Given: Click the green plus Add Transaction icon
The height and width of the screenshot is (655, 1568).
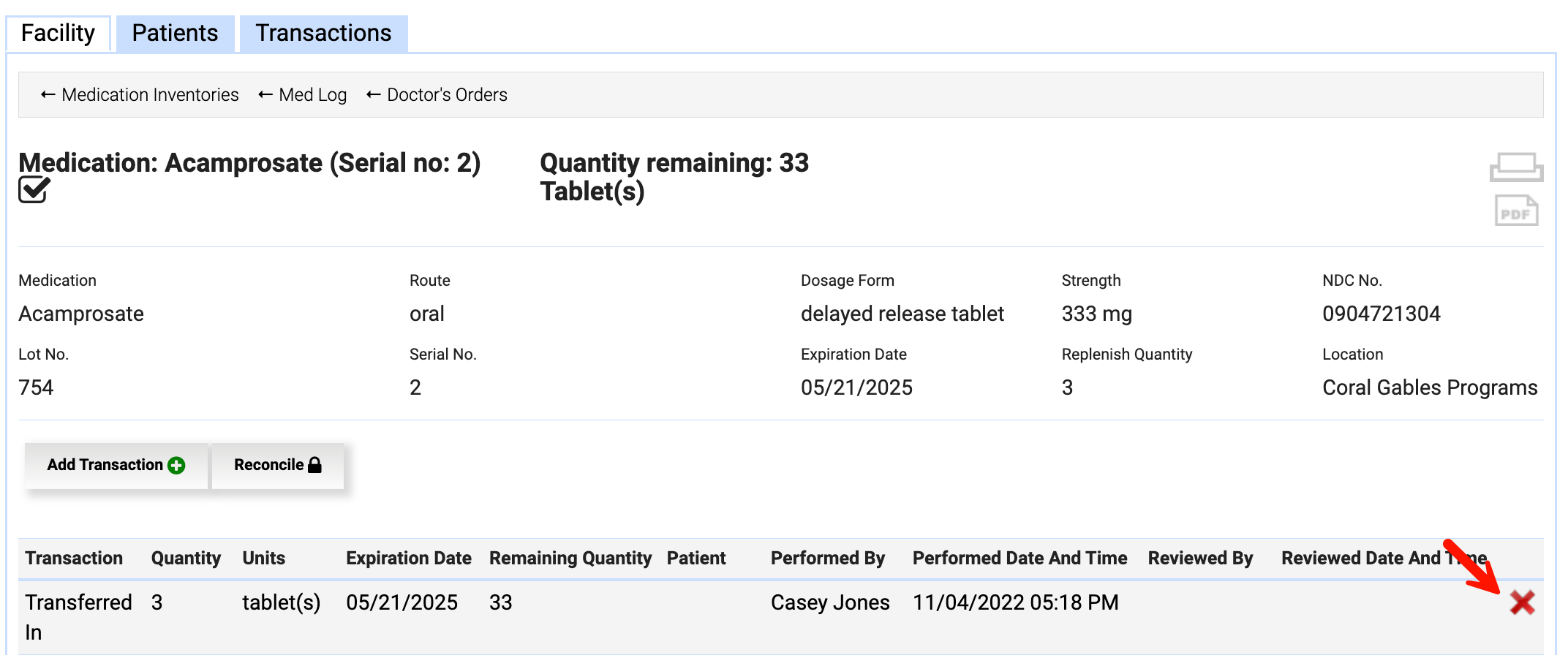Looking at the screenshot, I should pos(176,466).
